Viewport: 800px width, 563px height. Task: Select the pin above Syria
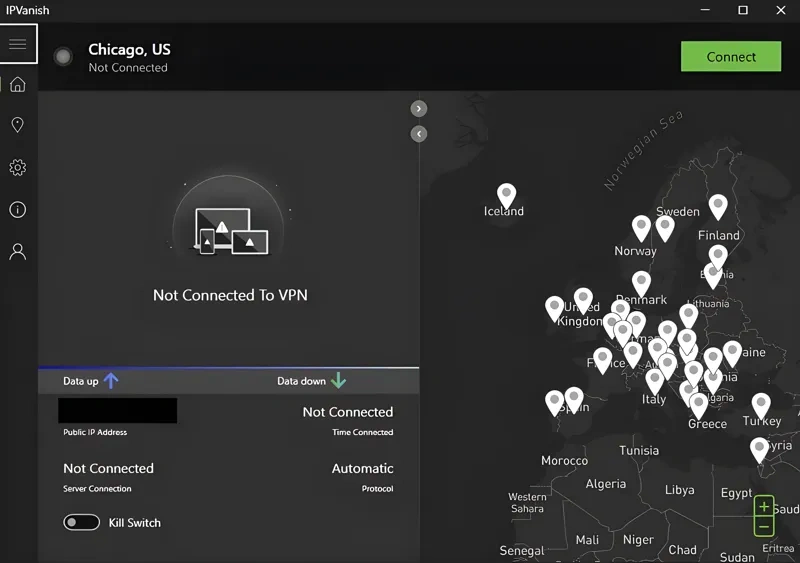(x=759, y=450)
